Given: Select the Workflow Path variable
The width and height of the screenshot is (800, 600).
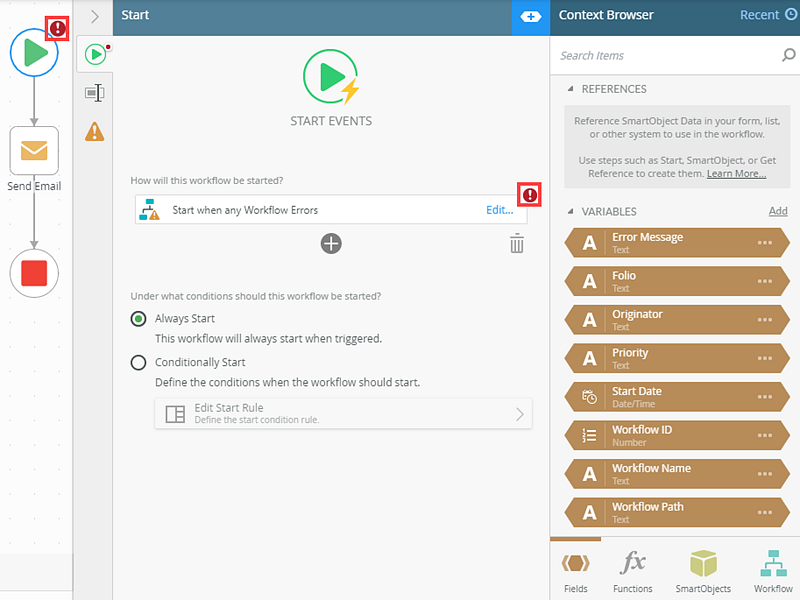Looking at the screenshot, I should (677, 512).
